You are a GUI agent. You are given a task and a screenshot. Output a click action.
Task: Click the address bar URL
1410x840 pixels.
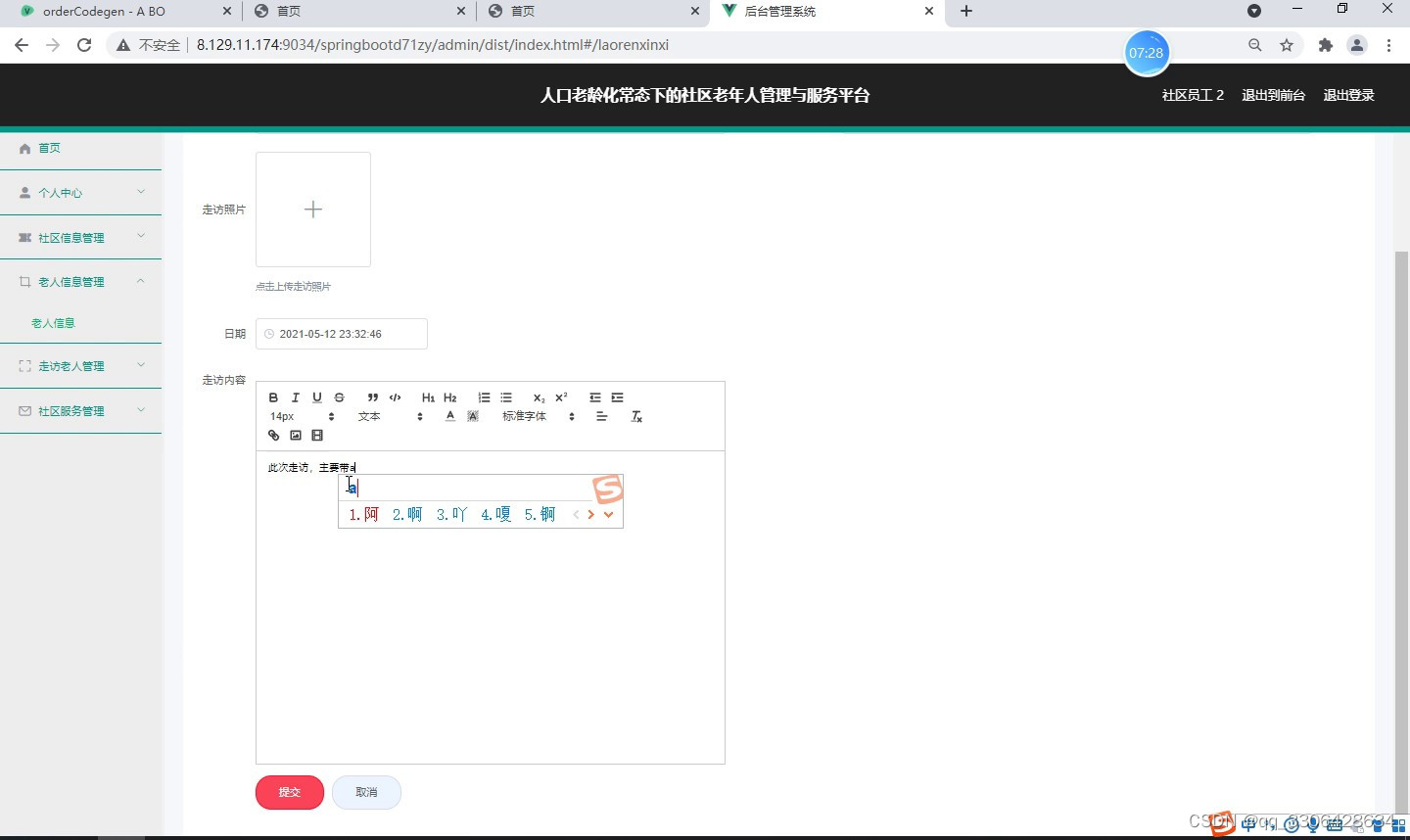point(433,45)
